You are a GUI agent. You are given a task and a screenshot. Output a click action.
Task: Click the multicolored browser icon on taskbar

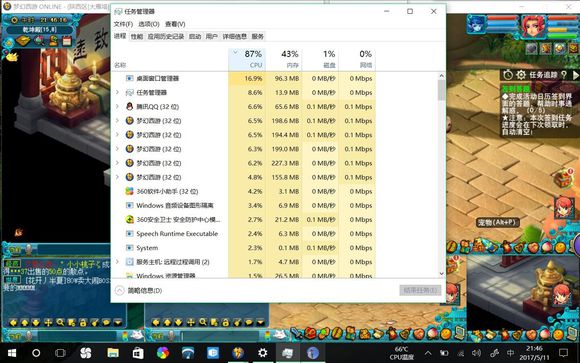(163, 353)
